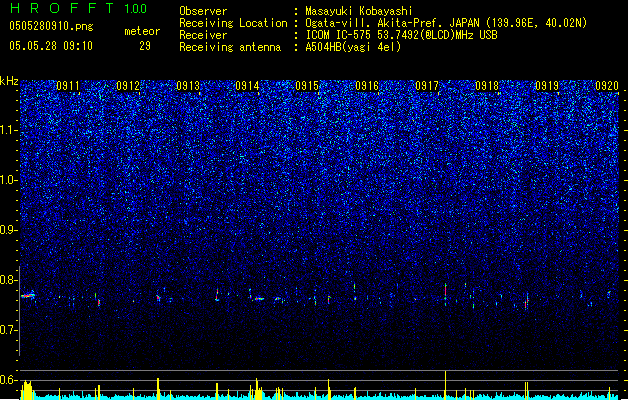Click the bright echo at spectrogram start before 0911

coord(28,295)
